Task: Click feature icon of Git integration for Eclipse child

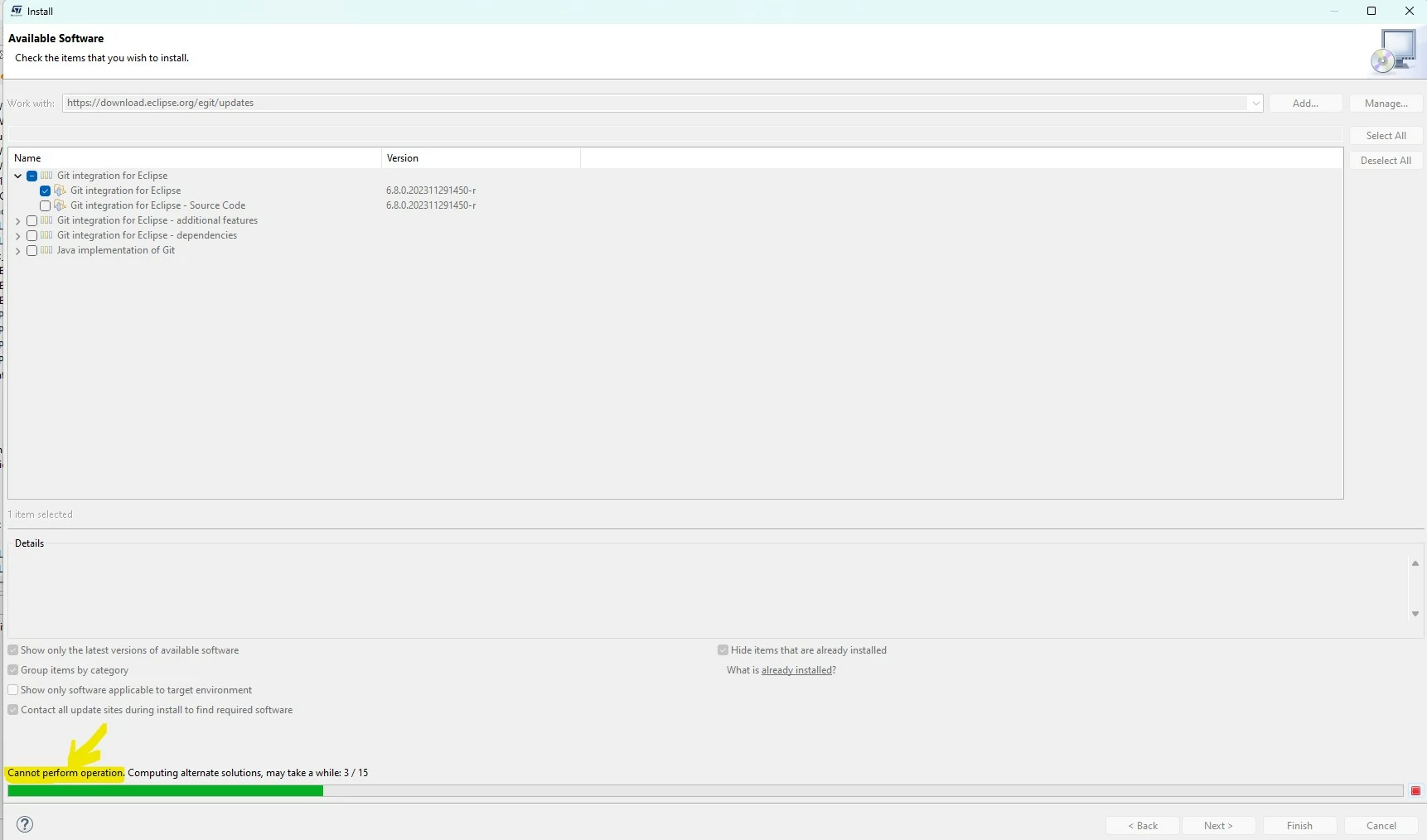Action: 60,191
